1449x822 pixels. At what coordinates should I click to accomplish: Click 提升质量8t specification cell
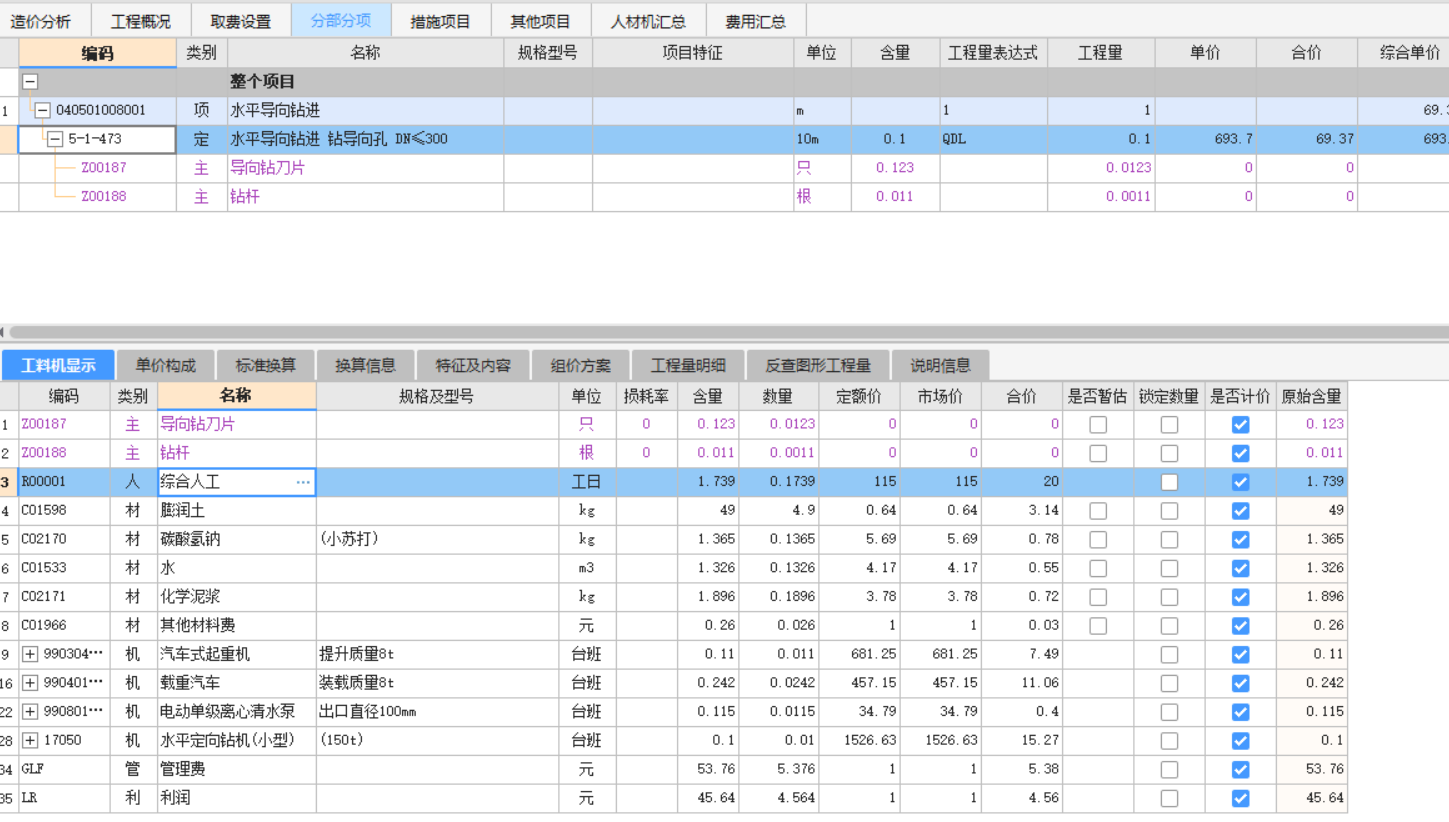click(x=437, y=655)
